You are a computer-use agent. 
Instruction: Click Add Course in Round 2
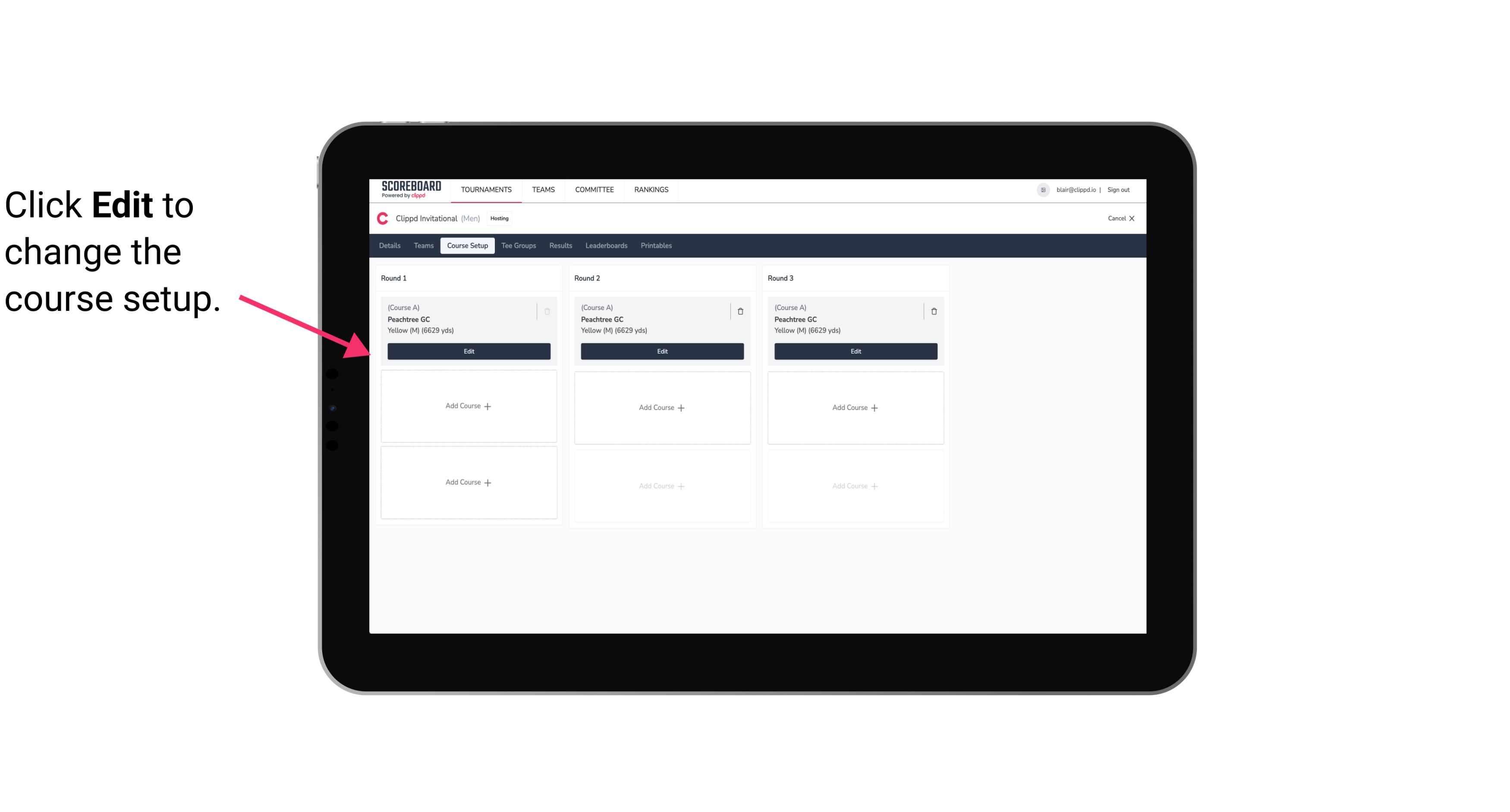click(661, 407)
